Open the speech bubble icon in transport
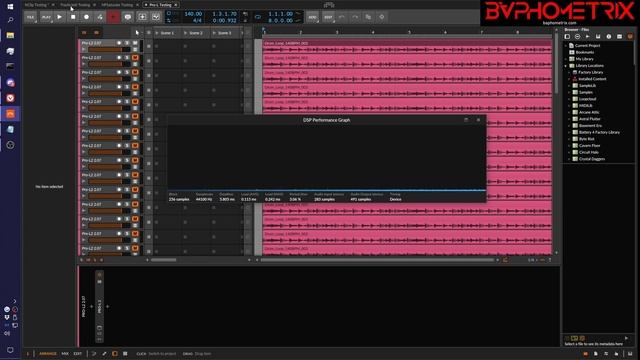640x360 pixels. tap(128, 17)
